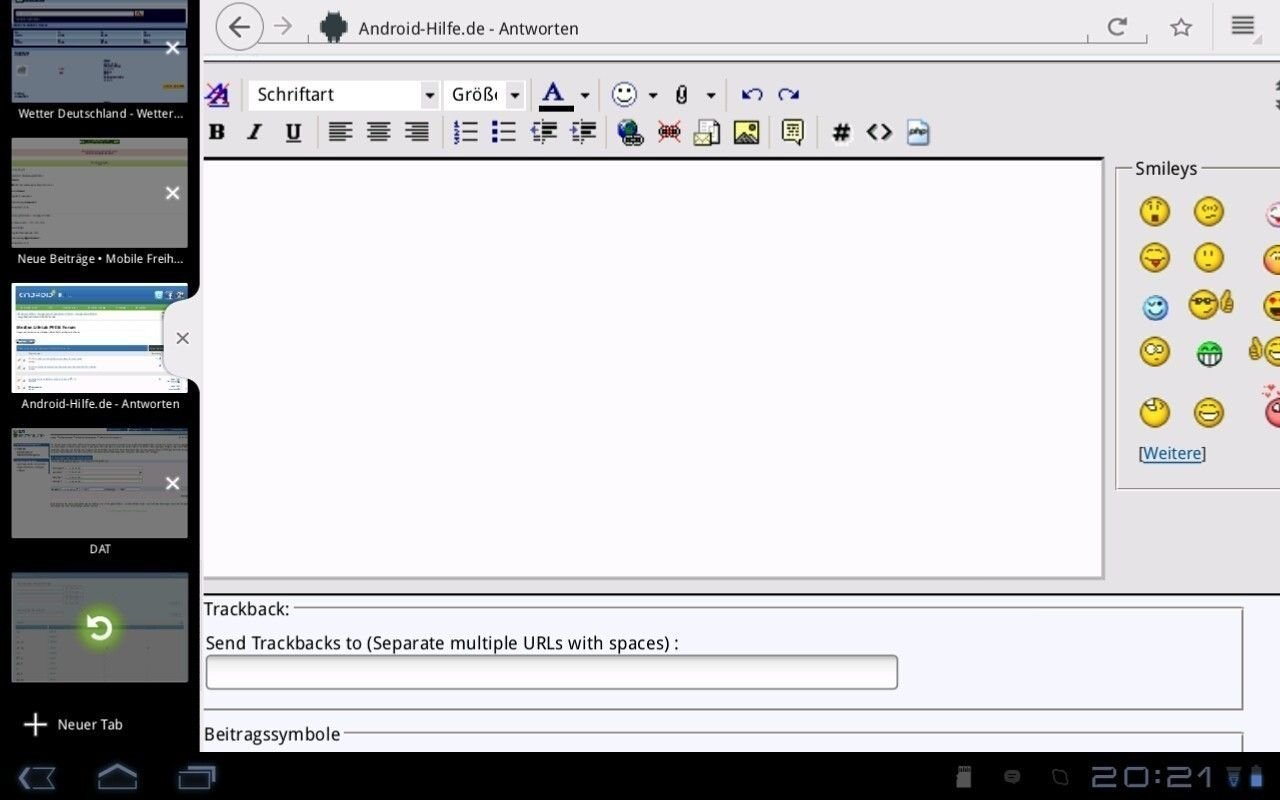Close the Android-Hilfe.de Antworten tab
The height and width of the screenshot is (800, 1280).
182,338
